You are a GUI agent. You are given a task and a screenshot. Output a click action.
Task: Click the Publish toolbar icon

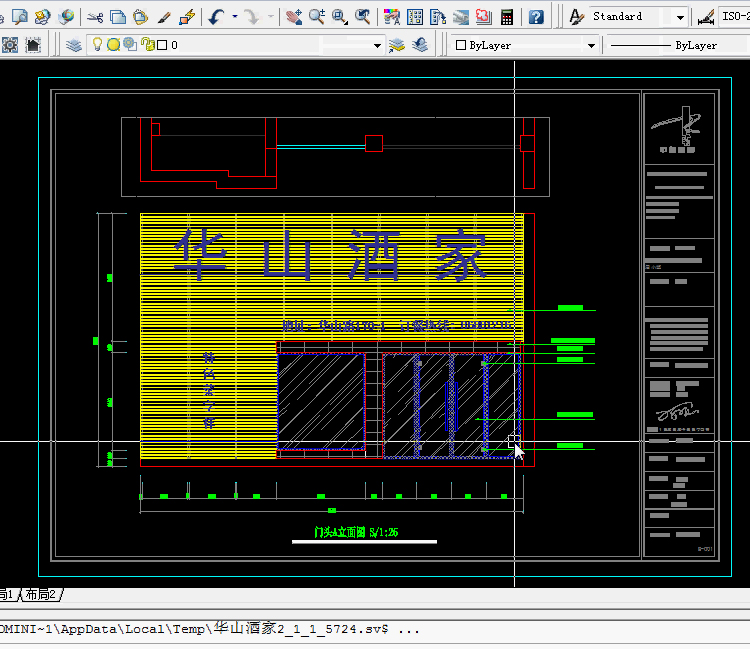pos(43,17)
